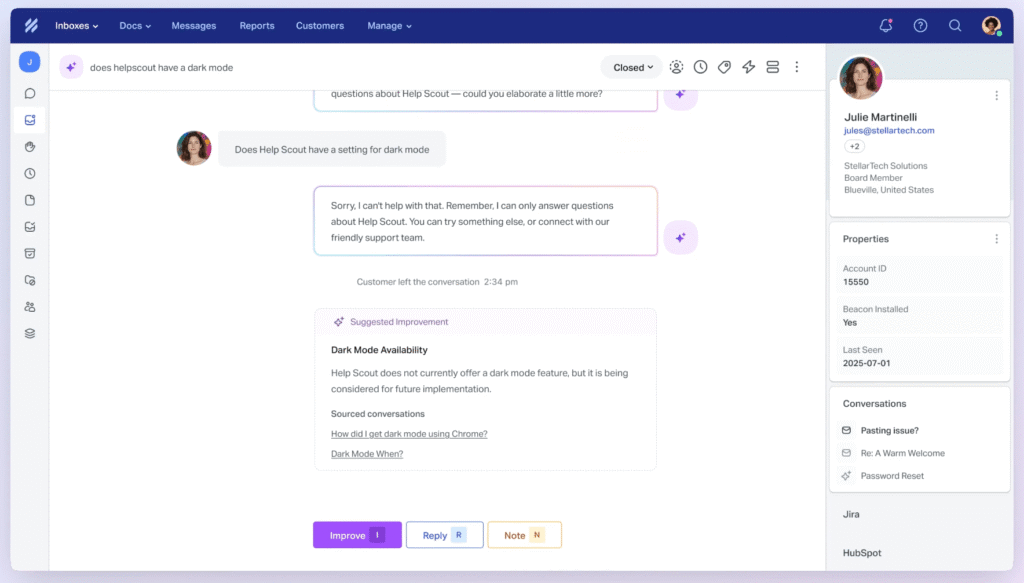Go to the Reports tab
Image resolution: width=1024 pixels, height=583 pixels.
(x=257, y=26)
